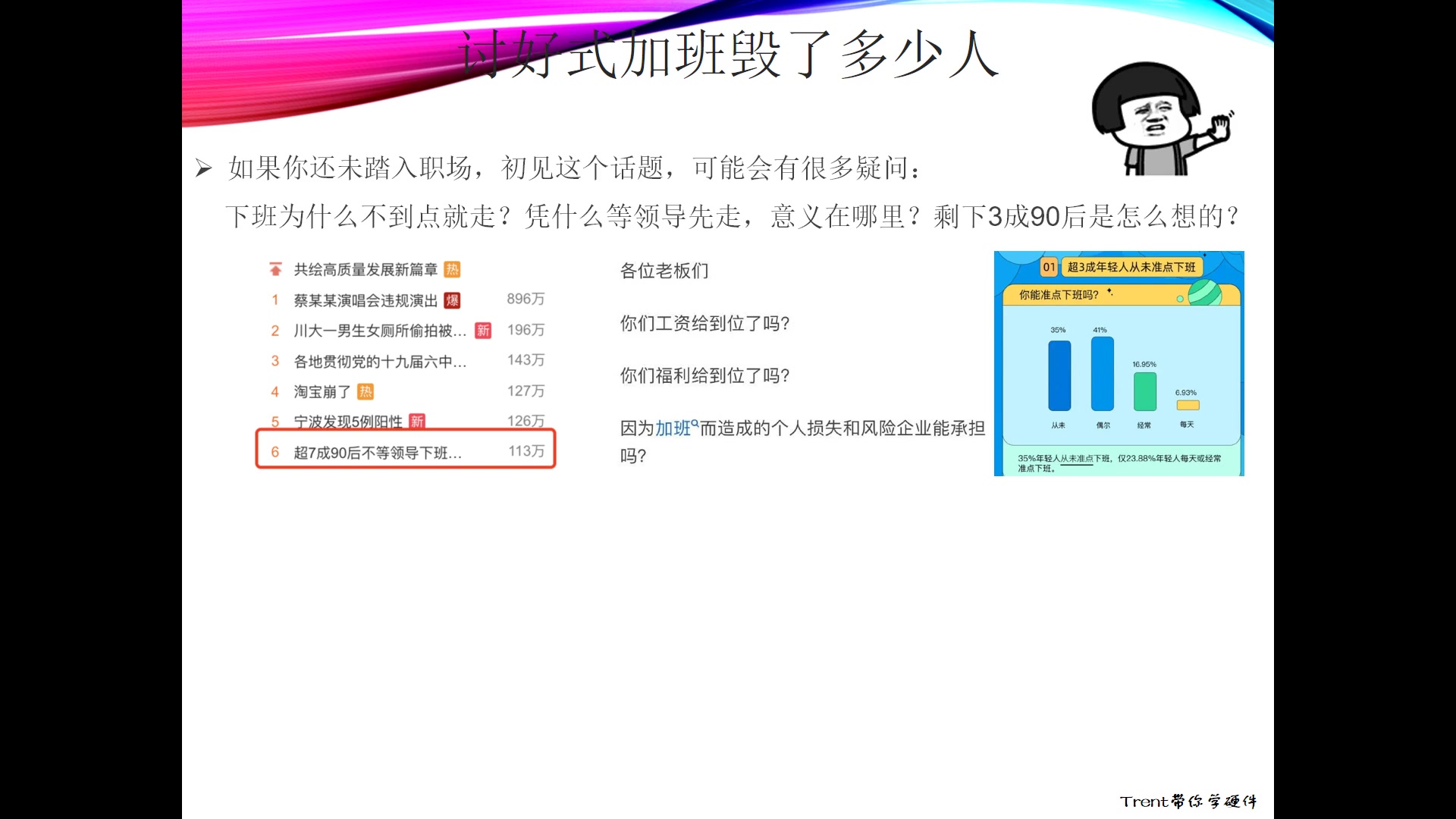The width and height of the screenshot is (1456, 819).
Task: Click the 127万 view count
Action: point(526,391)
